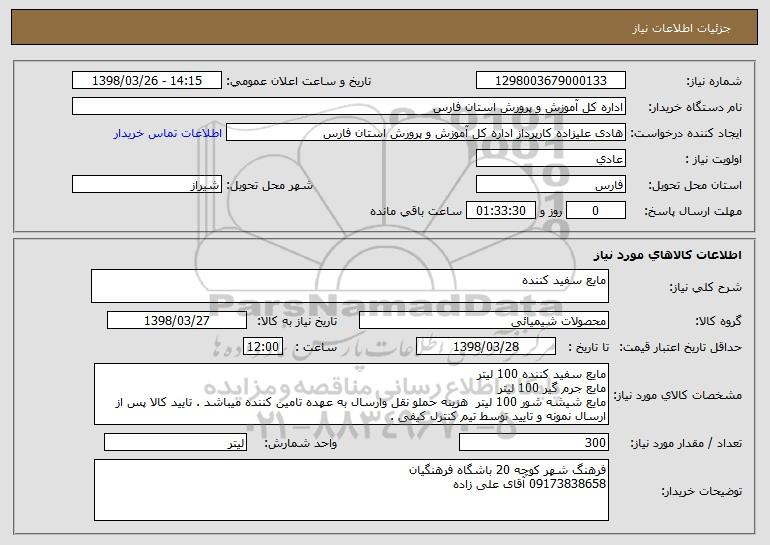Click the buyer organization name field
Image resolution: width=770 pixels, height=545 pixels.
pos(349,107)
